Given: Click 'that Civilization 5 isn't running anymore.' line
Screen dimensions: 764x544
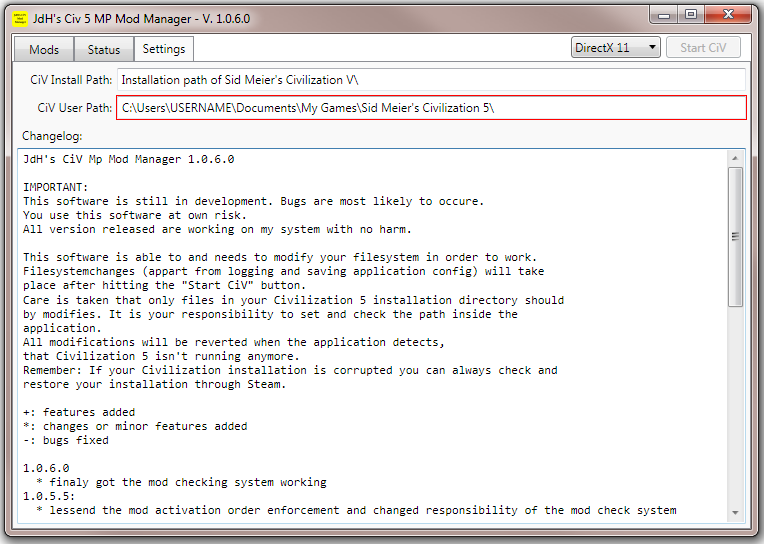Looking at the screenshot, I should point(161,356).
